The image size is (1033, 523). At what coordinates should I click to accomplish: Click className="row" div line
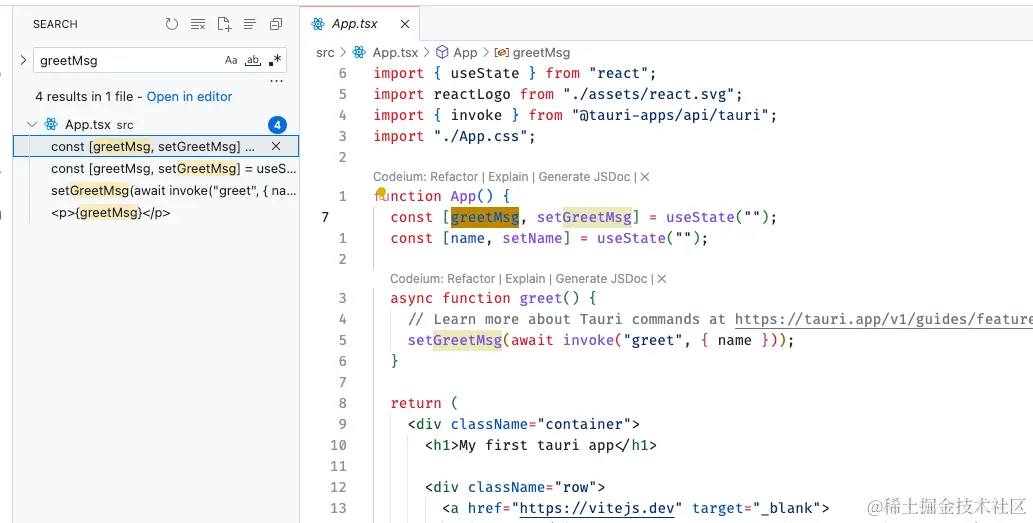tap(515, 487)
